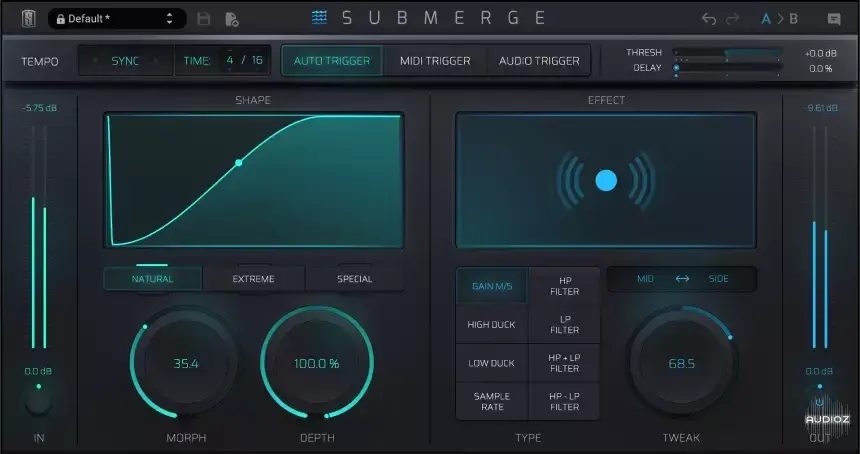
Task: Choose the Extreme shape mode
Action: point(253,279)
